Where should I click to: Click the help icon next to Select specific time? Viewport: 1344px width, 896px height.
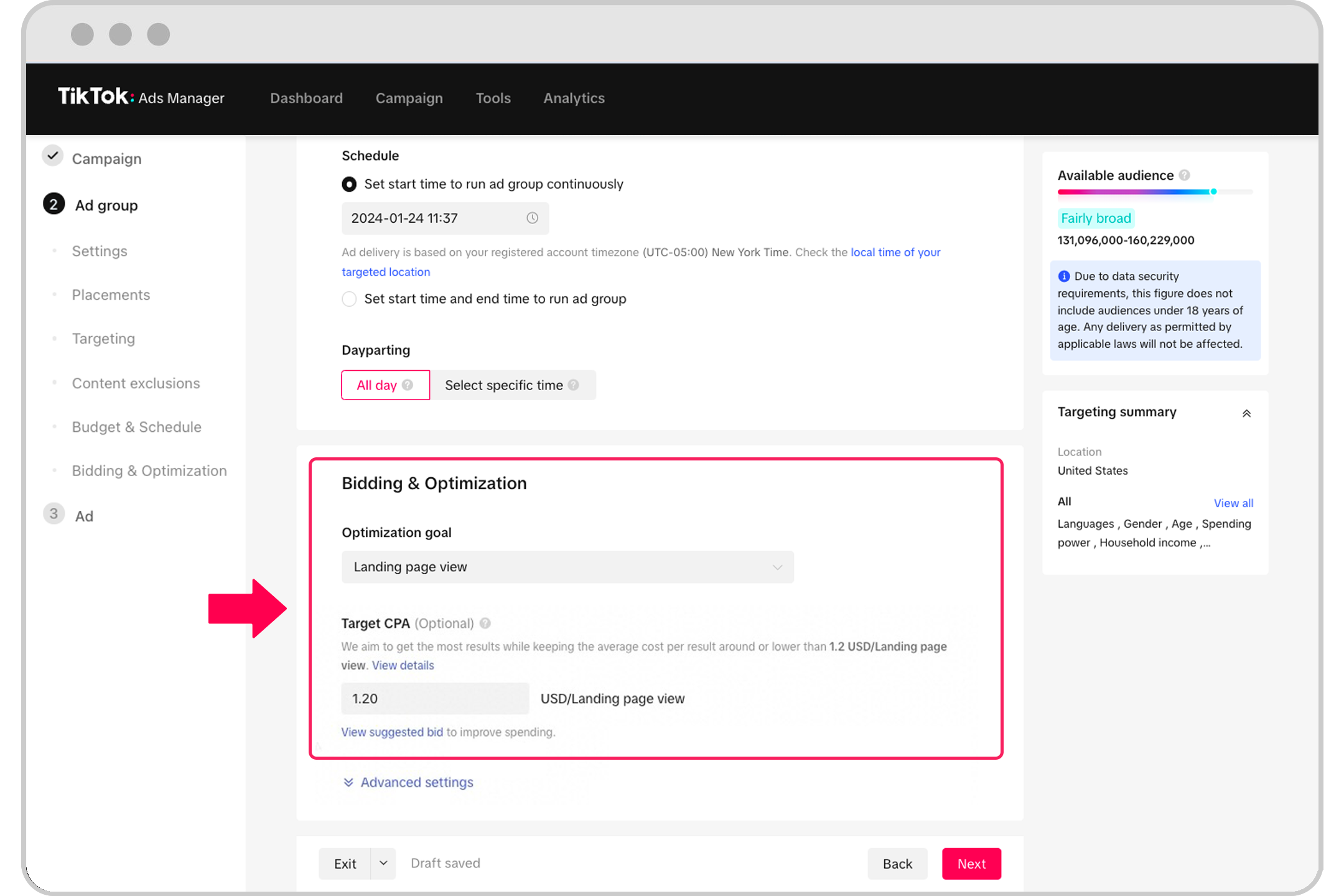tap(574, 385)
